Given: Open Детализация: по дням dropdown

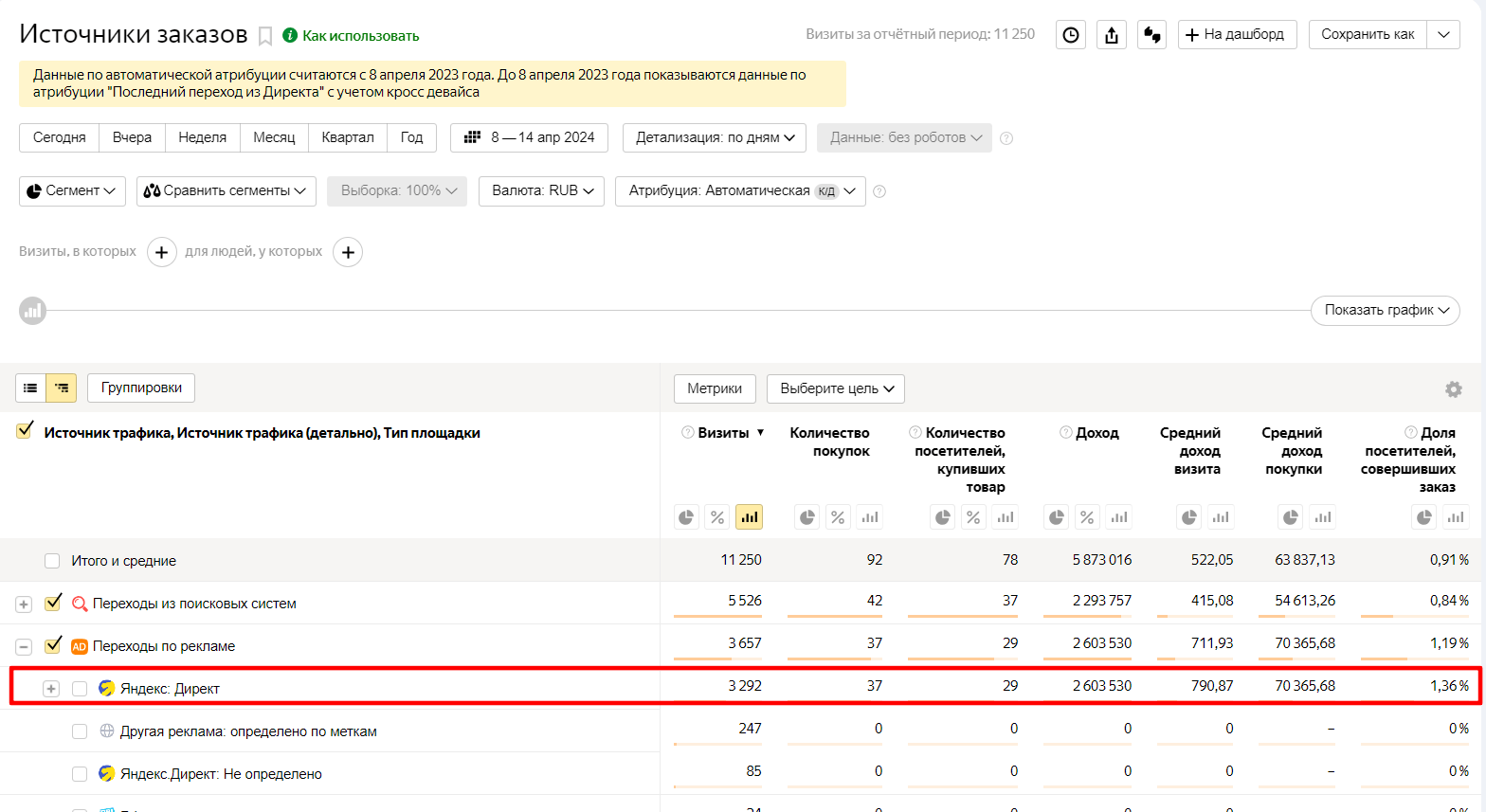Looking at the screenshot, I should click(715, 137).
